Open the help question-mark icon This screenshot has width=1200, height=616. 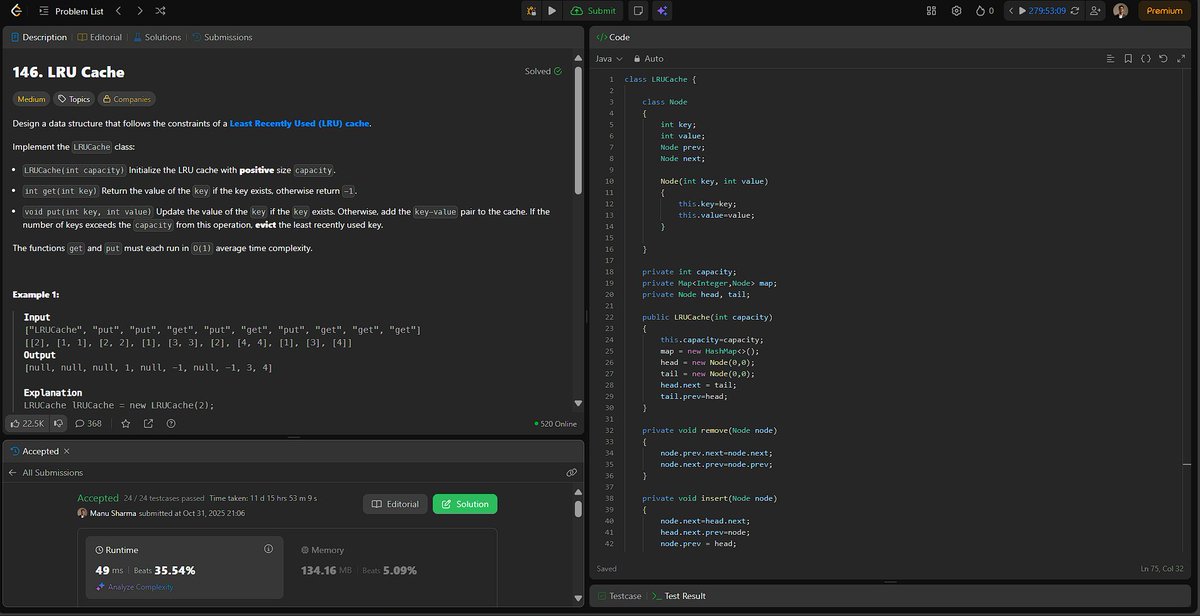(x=171, y=423)
